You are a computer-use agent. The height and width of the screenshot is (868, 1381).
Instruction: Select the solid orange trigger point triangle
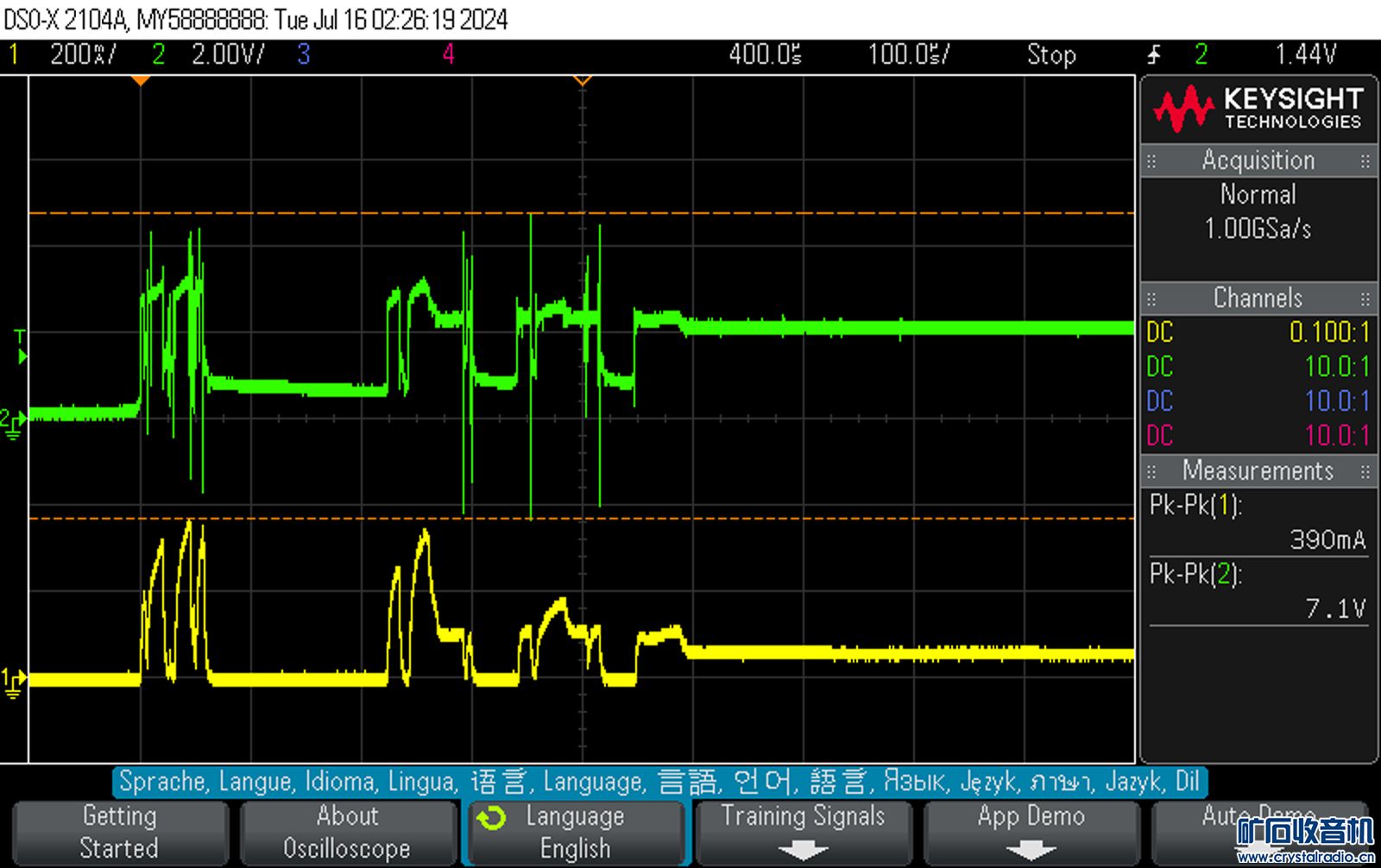point(141,80)
